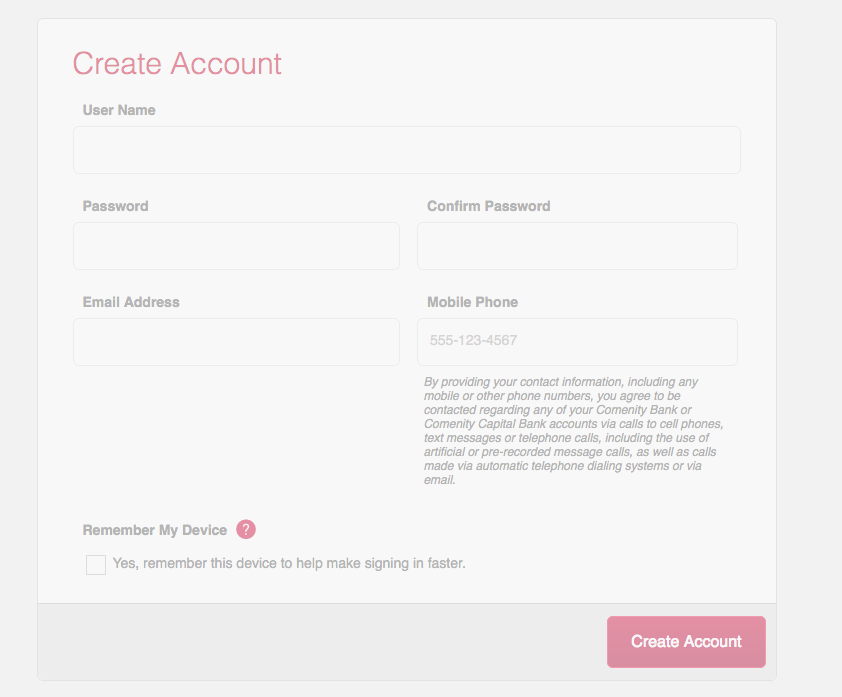
Task: Focus the User Name text field
Action: pos(407,150)
